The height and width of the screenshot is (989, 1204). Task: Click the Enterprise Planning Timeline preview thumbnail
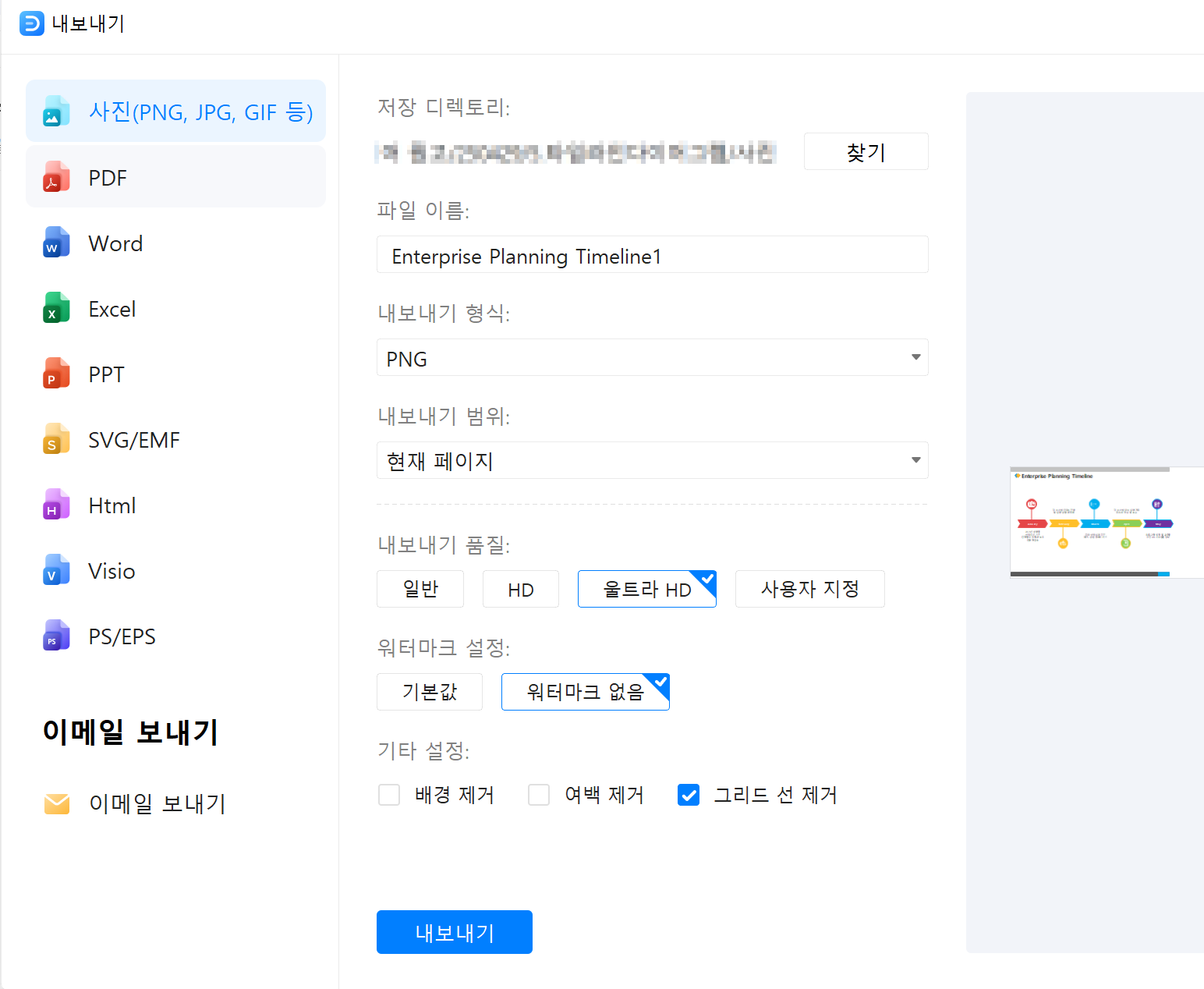pyautogui.click(x=1107, y=522)
